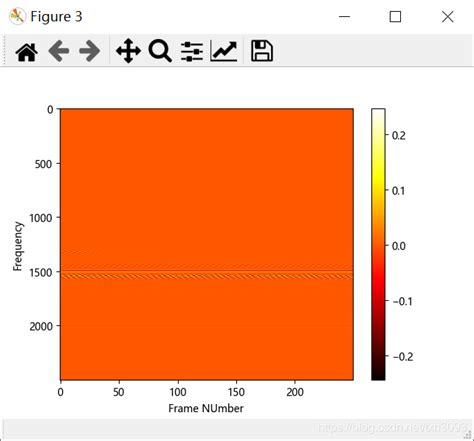Toggle the Pan axes tool
Image resolution: width=474 pixels, height=441 pixels.
pos(128,51)
